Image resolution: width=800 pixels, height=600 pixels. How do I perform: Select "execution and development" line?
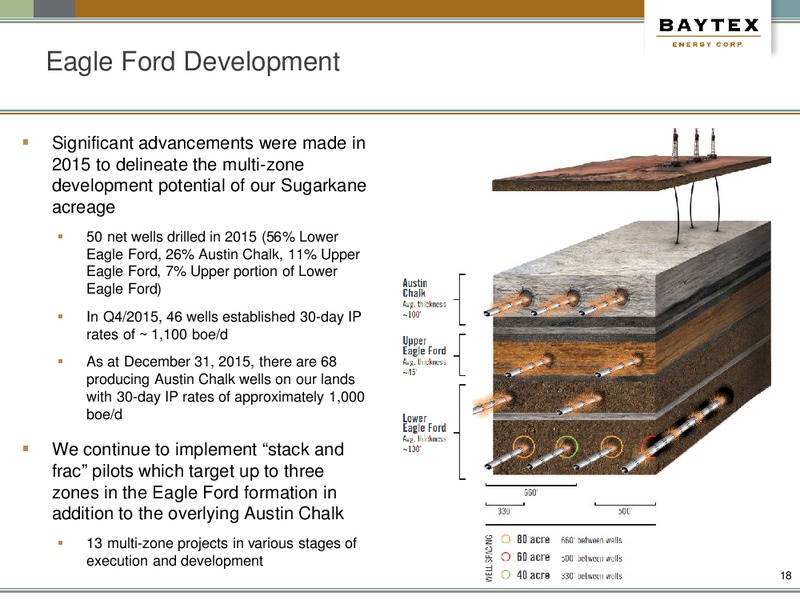(x=174, y=561)
